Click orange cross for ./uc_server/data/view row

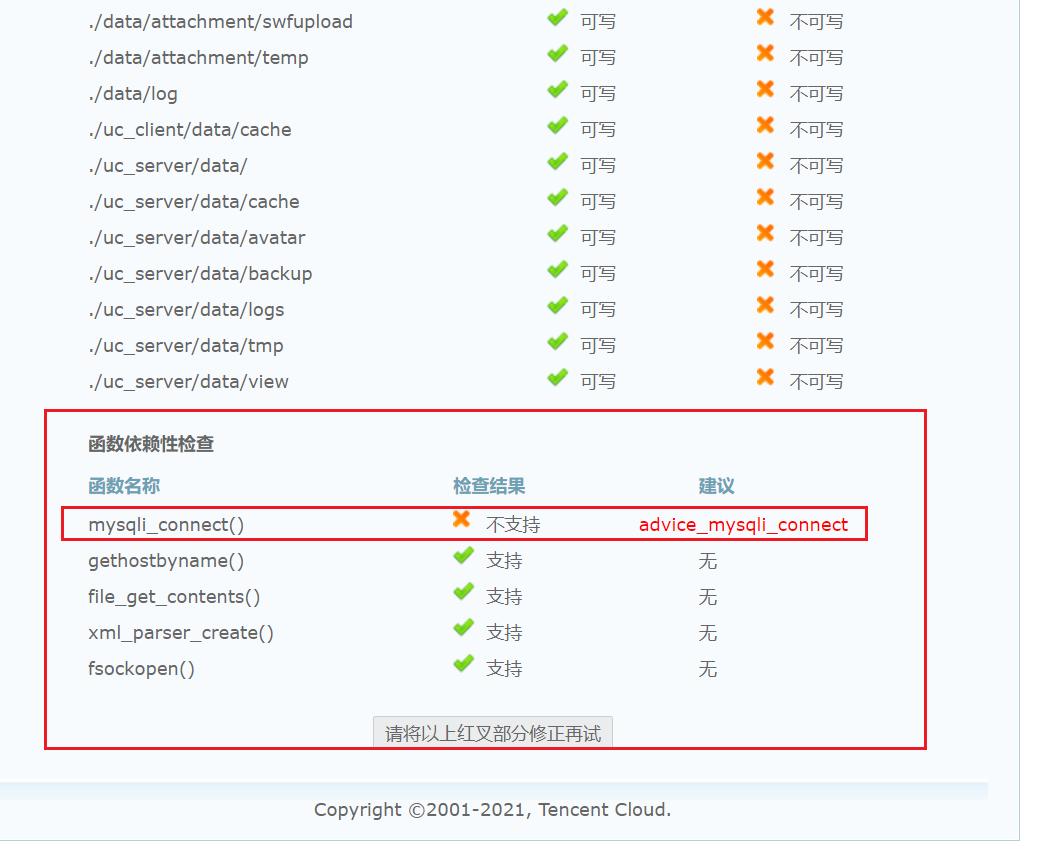(765, 378)
